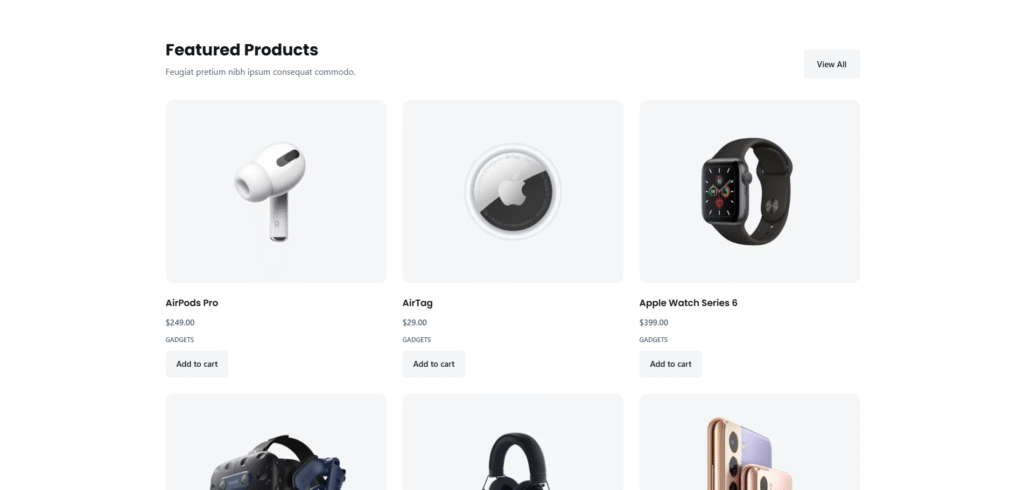Screen dimensions: 1024x490
Task: Select GADGETS category under Apple Watch
Action: pos(654,340)
